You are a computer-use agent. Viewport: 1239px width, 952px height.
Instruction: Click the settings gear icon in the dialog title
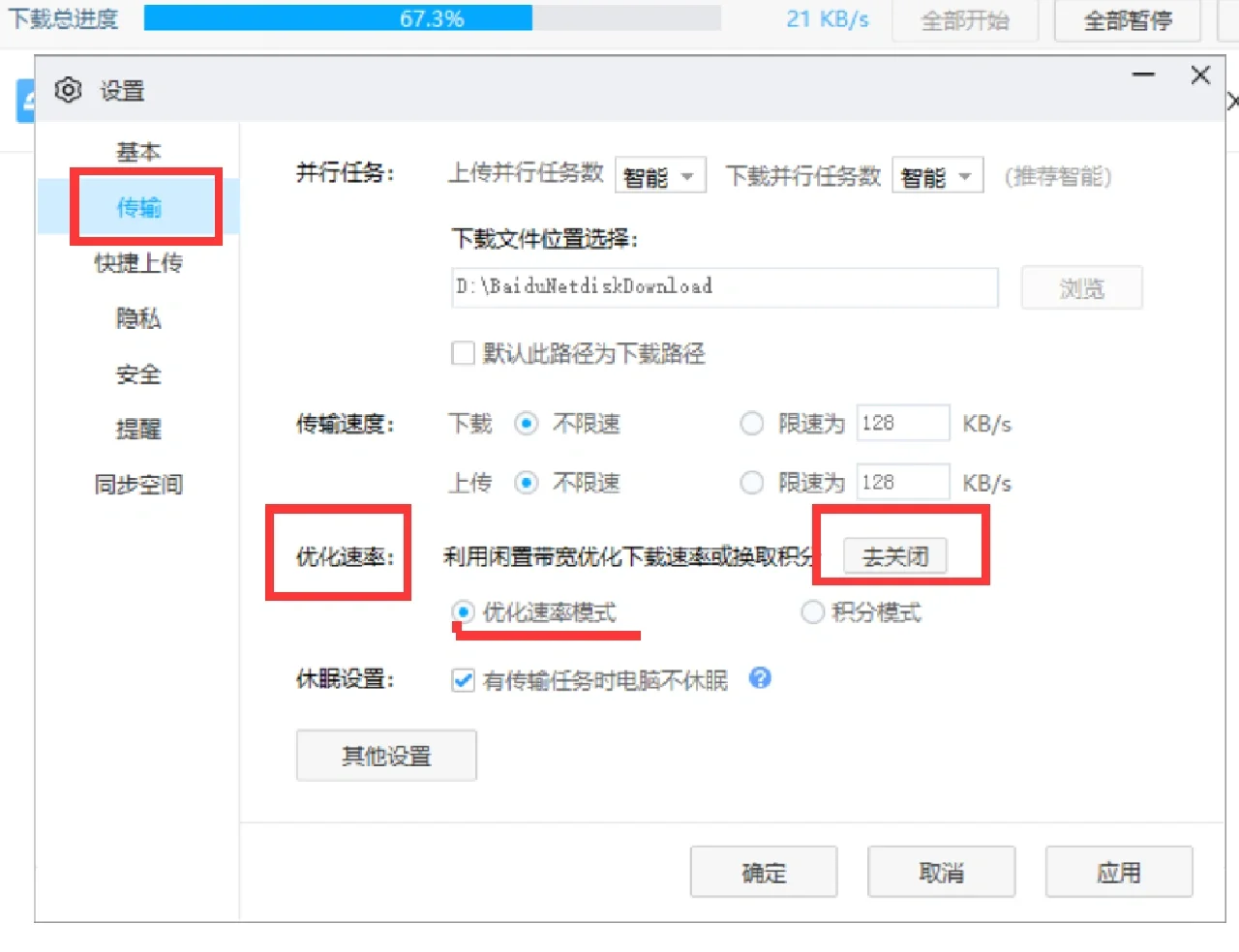click(68, 90)
